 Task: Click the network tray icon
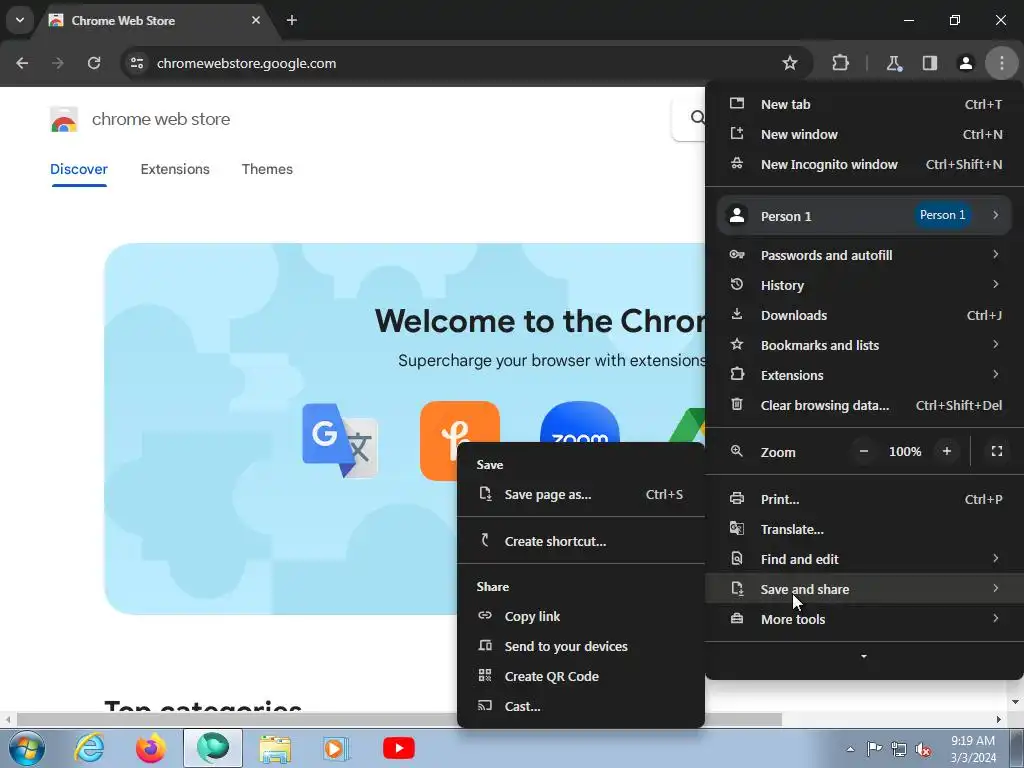tap(899, 749)
